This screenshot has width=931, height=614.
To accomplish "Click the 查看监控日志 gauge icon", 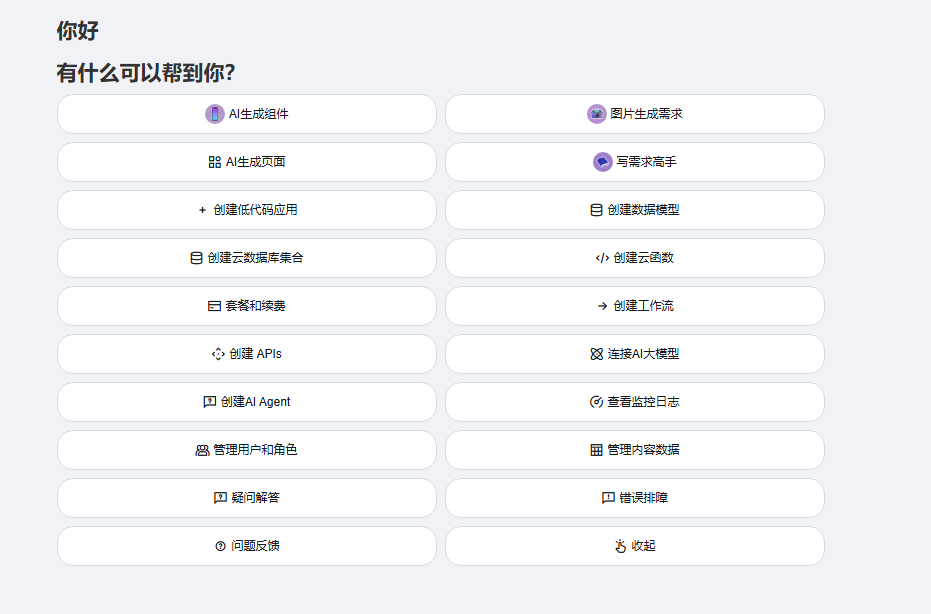I will (x=596, y=402).
